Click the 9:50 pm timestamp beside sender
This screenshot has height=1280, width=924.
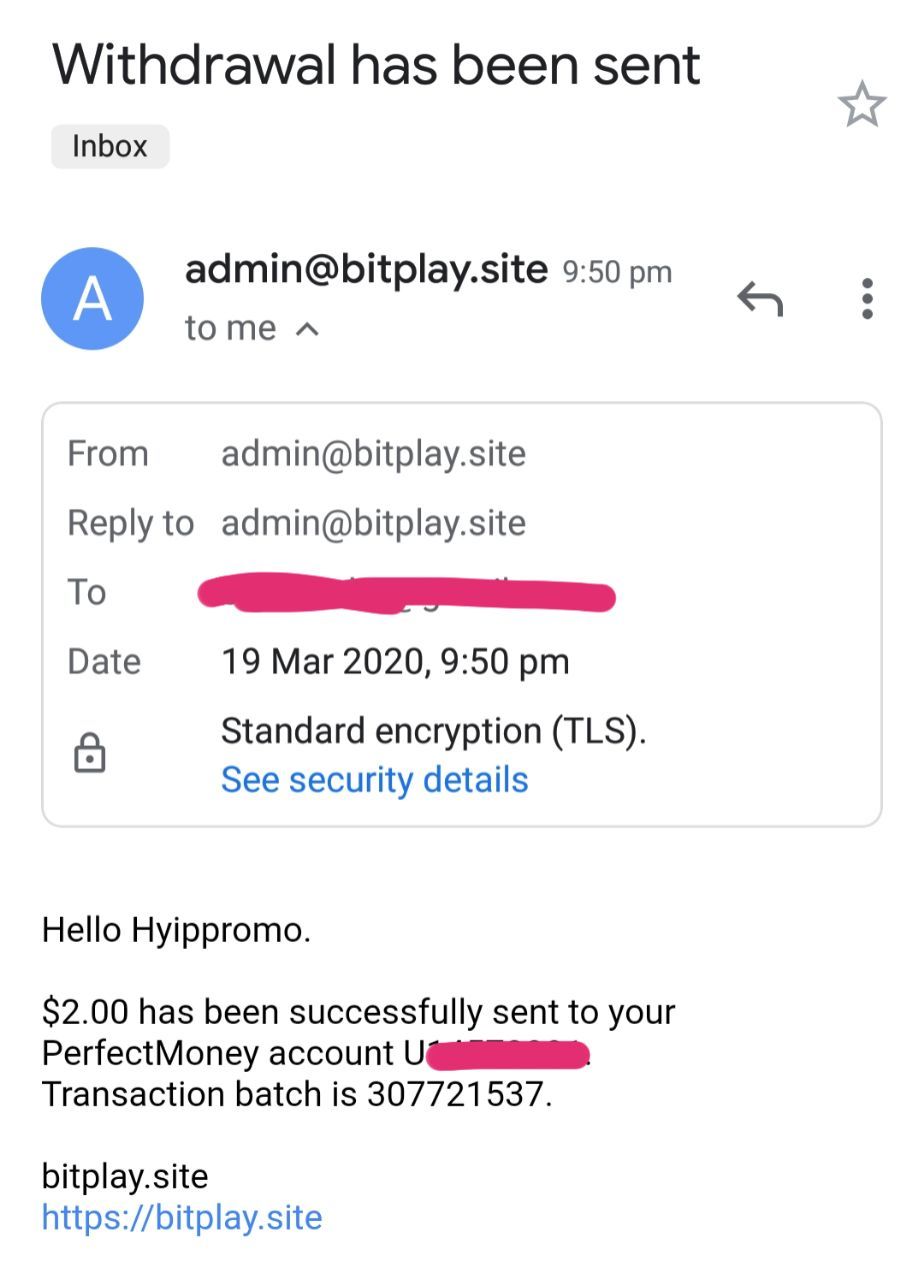click(617, 272)
